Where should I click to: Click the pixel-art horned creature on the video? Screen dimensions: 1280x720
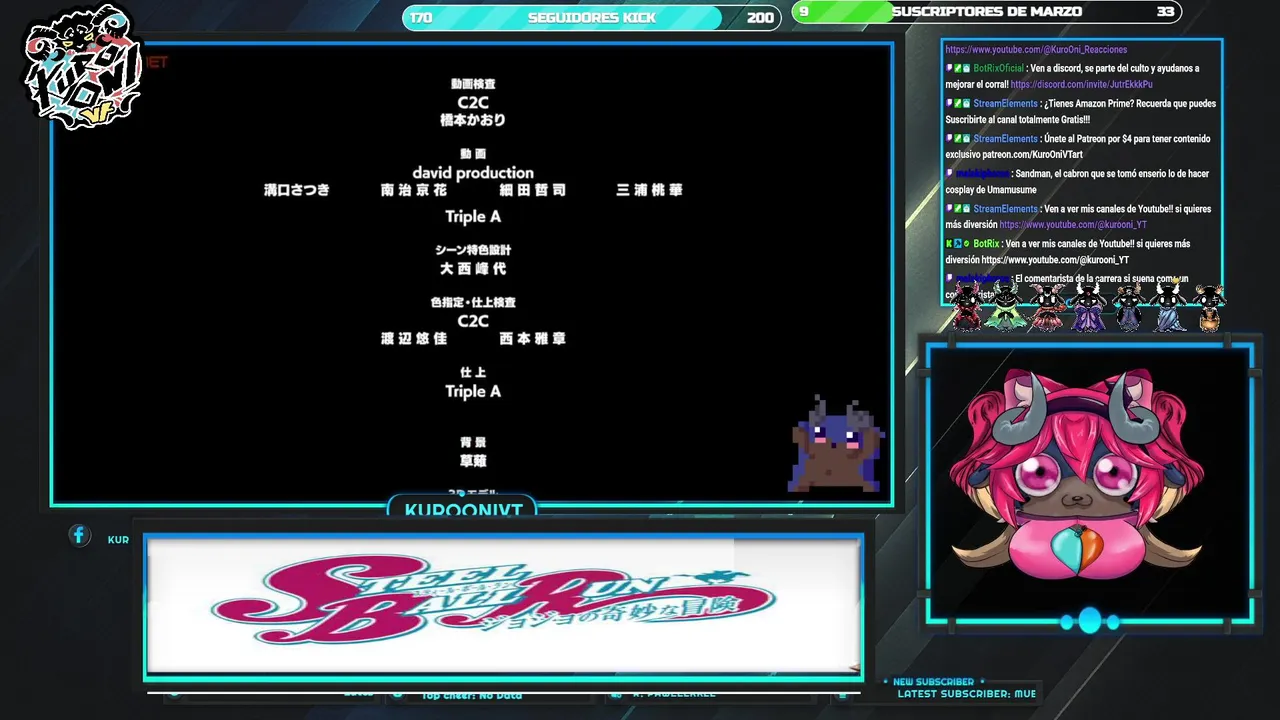pos(839,445)
